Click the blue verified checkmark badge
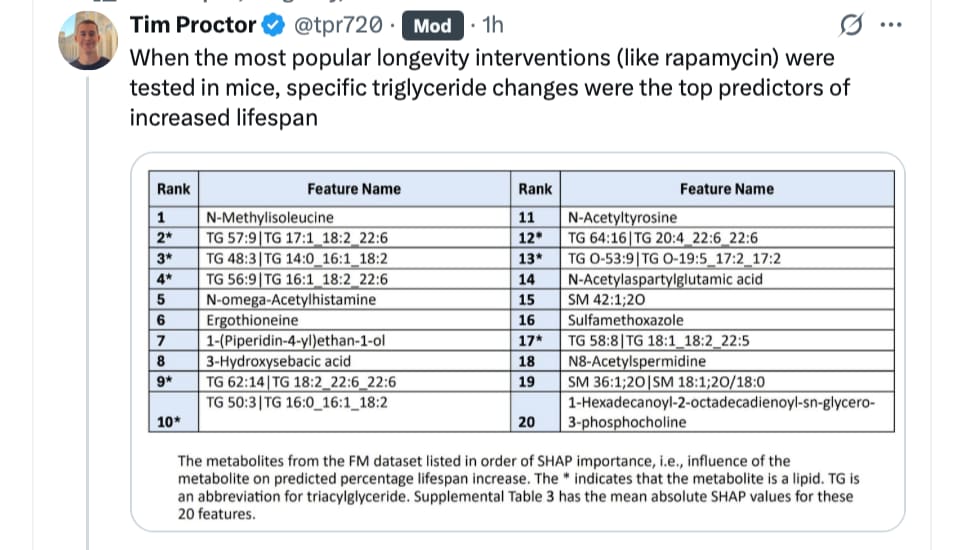The height and width of the screenshot is (550, 976). 273,25
